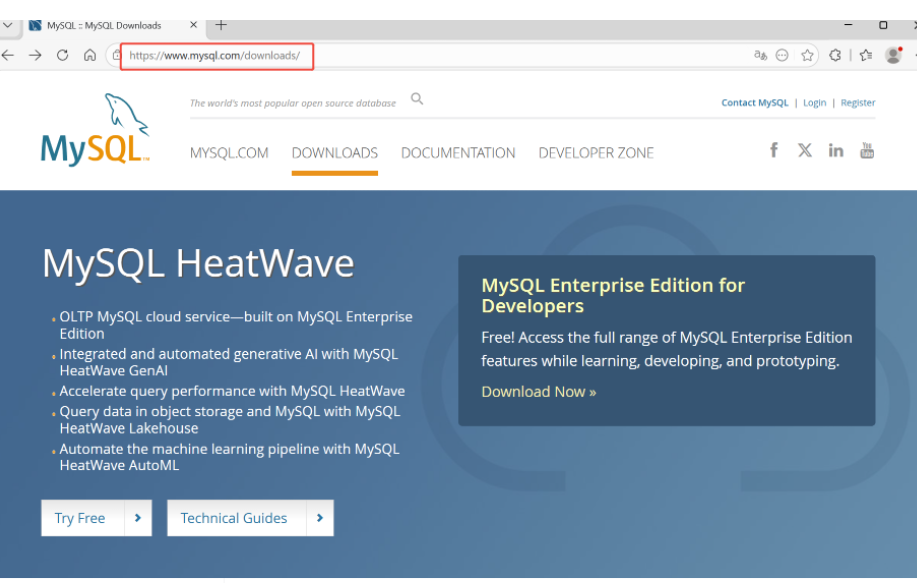Visit MySQL YouTube icon
Screen dimensions: 917x583
pyautogui.click(x=867, y=150)
